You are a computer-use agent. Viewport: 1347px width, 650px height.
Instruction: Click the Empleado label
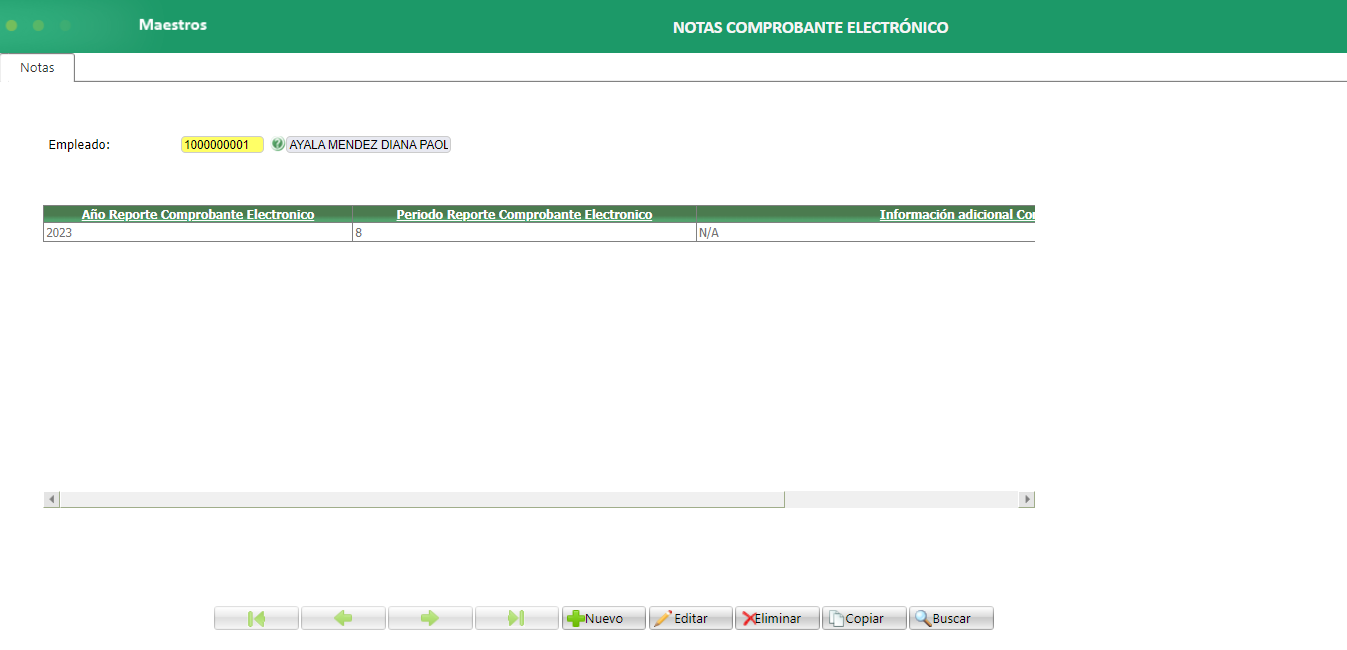(79, 145)
